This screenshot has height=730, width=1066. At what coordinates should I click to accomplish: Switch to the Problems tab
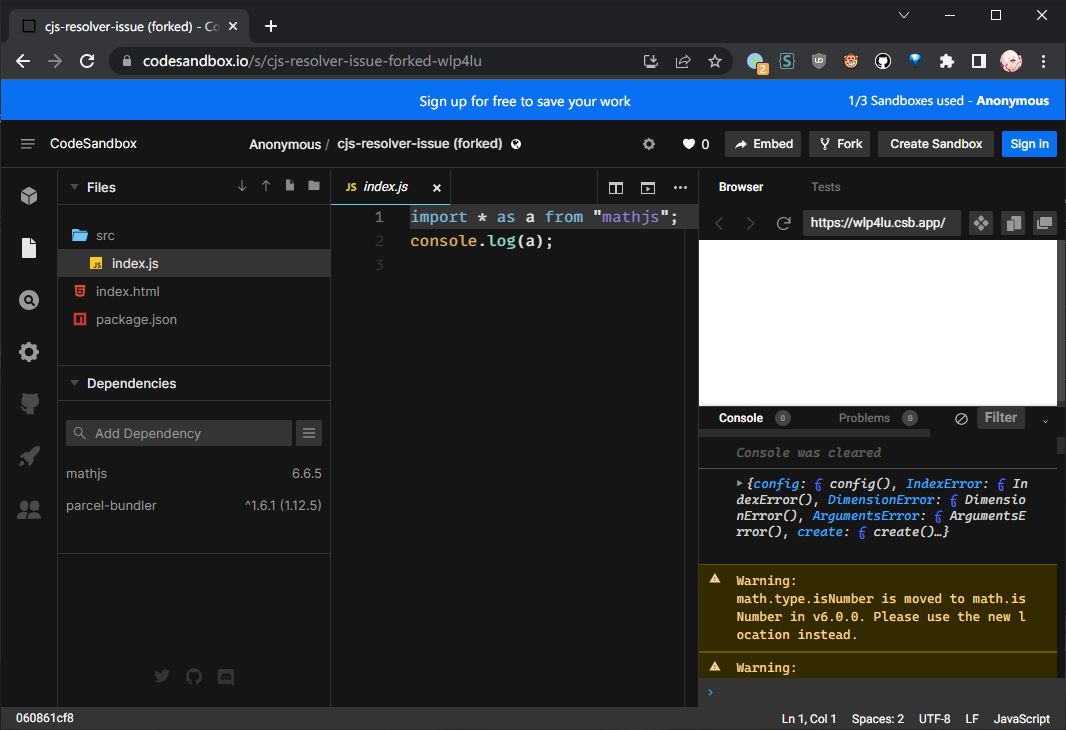[x=864, y=418]
